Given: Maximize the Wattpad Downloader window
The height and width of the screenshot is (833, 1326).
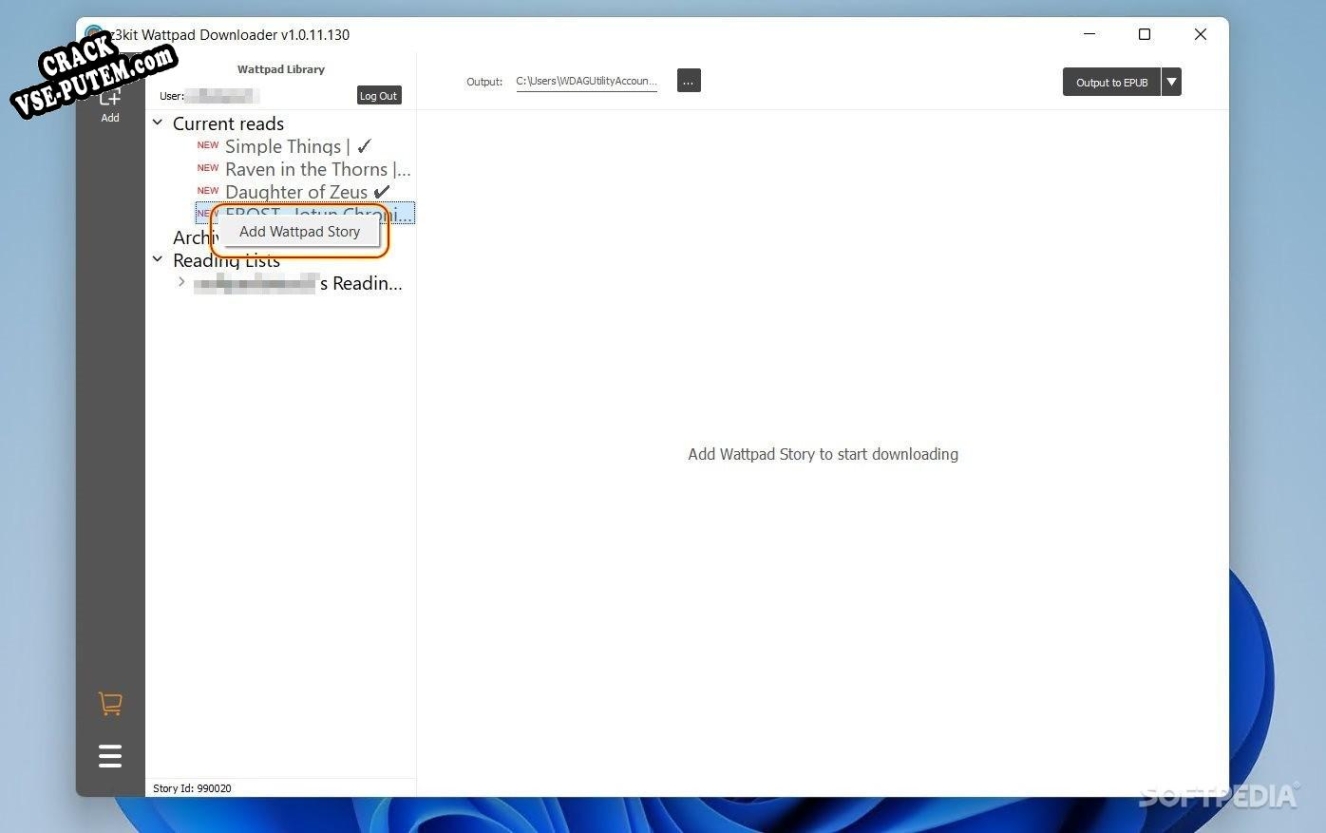Looking at the screenshot, I should click(1145, 34).
